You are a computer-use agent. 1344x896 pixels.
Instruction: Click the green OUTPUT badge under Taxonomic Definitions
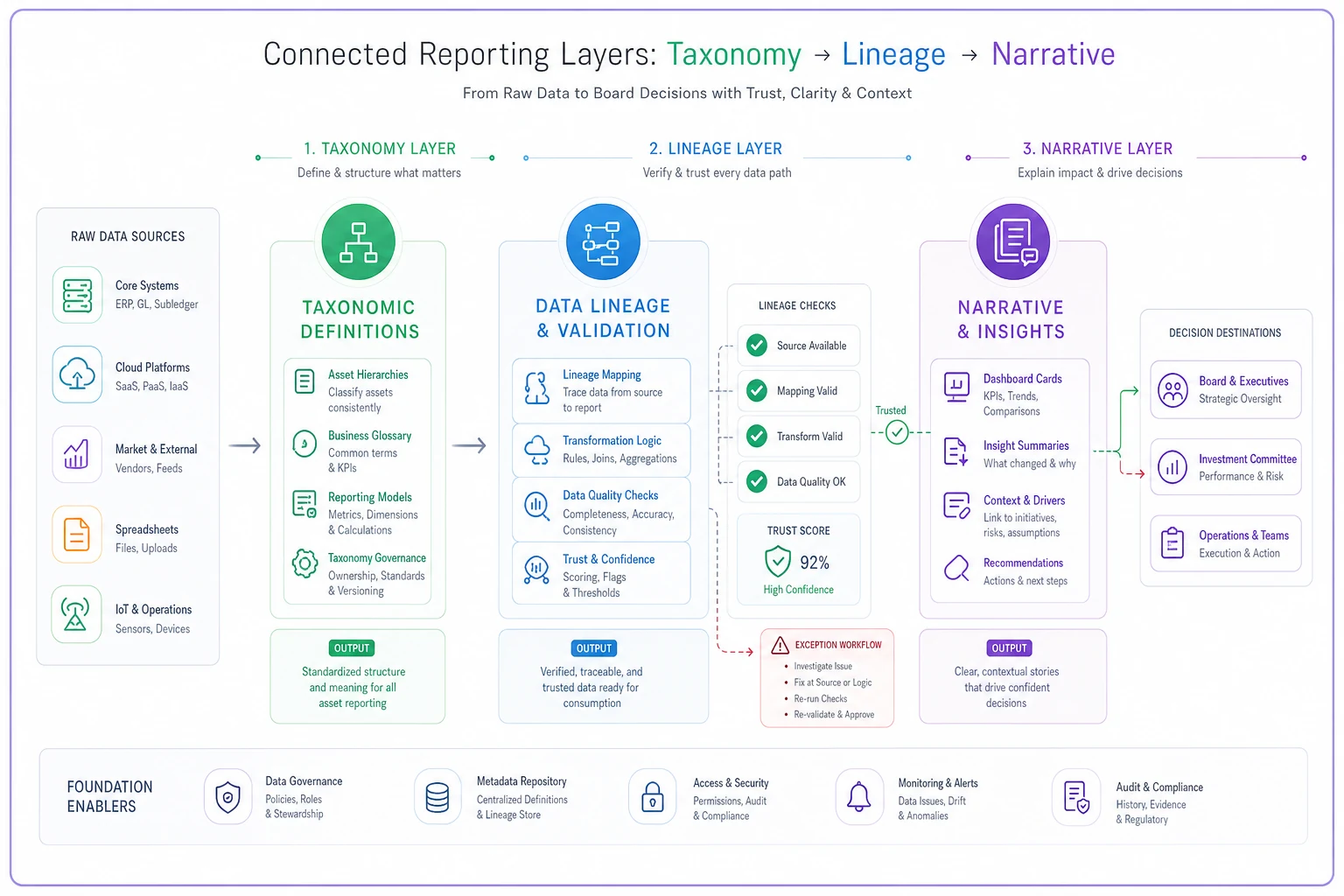coord(352,648)
